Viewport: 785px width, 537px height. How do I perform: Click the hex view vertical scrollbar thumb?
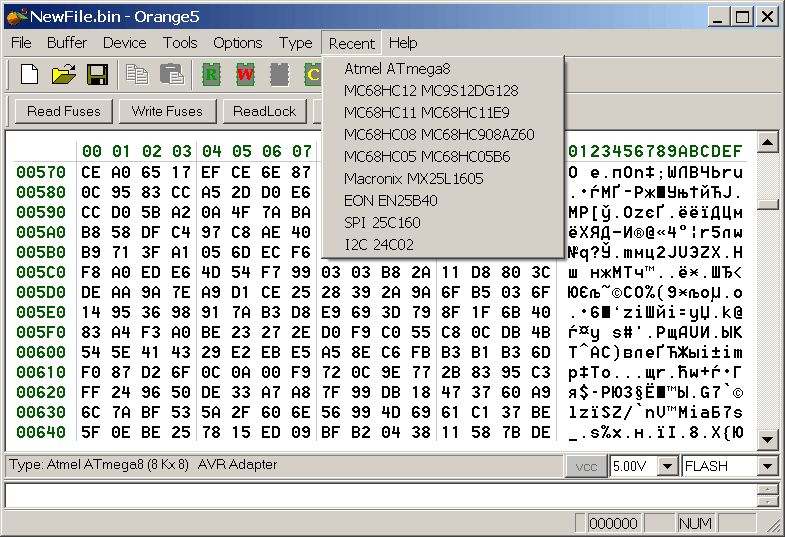tap(767, 204)
